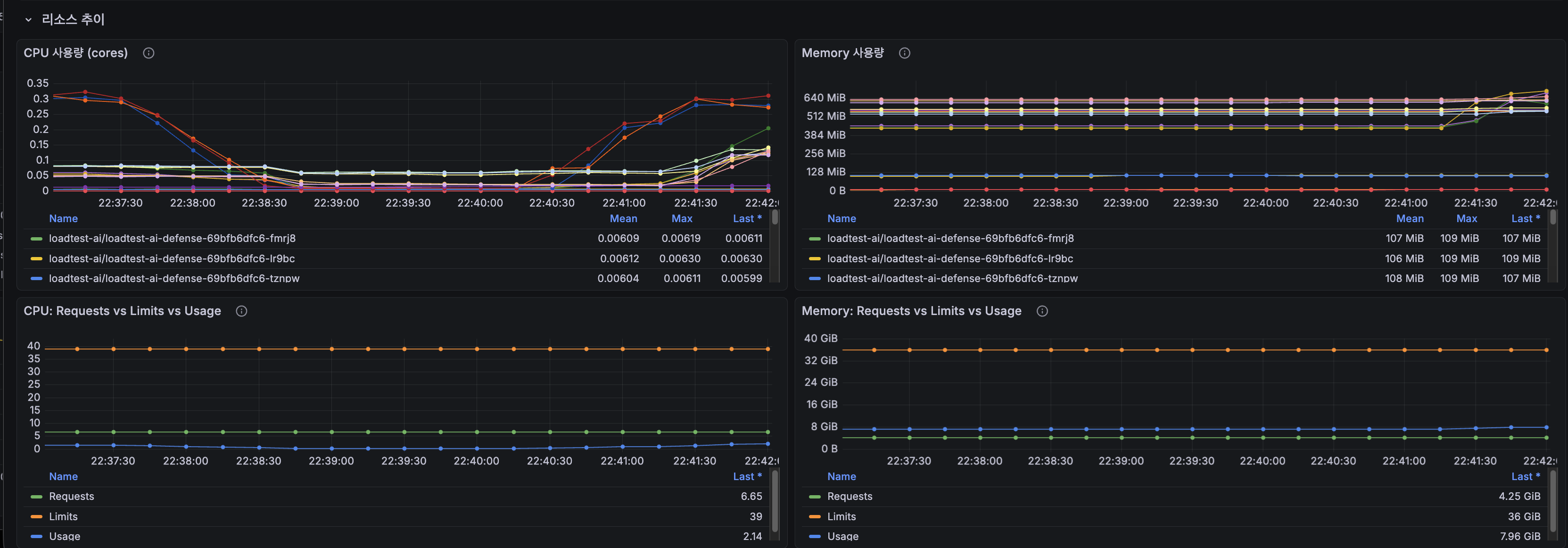
Task: Click Memory: Requests vs Limits vs Usage title
Action: [911, 311]
